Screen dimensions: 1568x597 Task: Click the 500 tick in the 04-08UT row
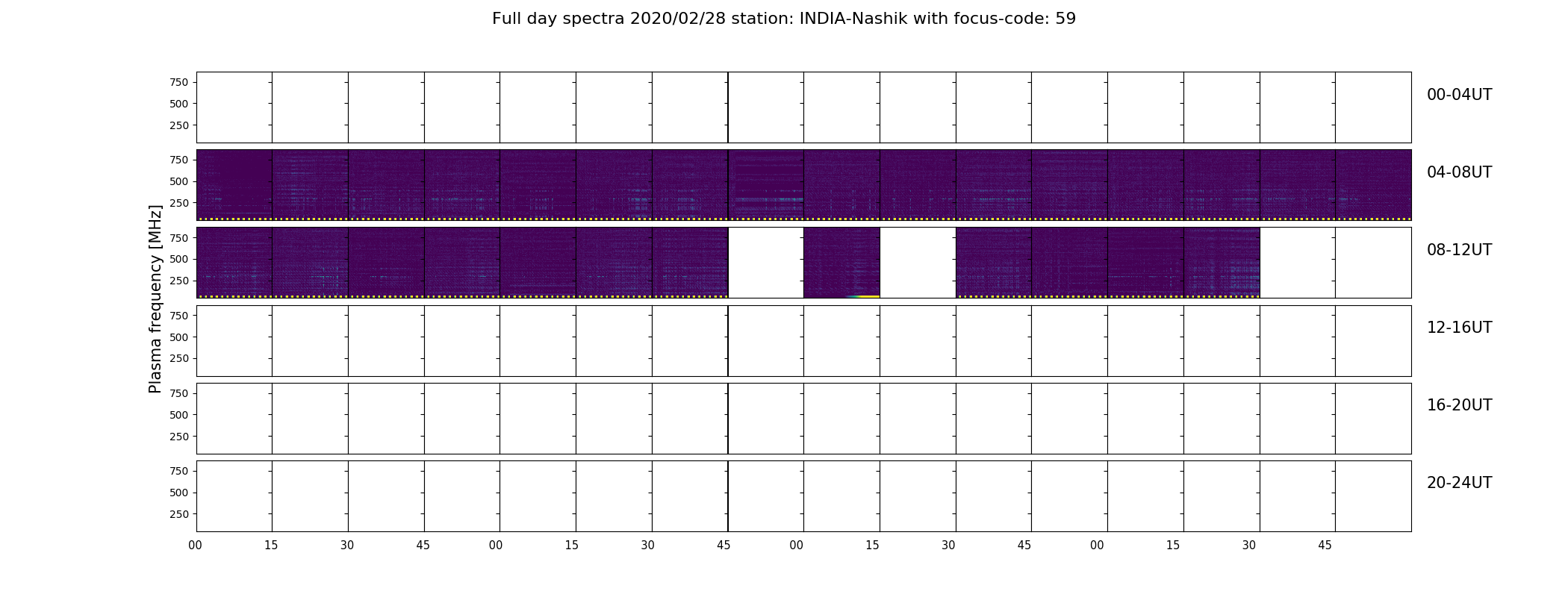[x=179, y=181]
